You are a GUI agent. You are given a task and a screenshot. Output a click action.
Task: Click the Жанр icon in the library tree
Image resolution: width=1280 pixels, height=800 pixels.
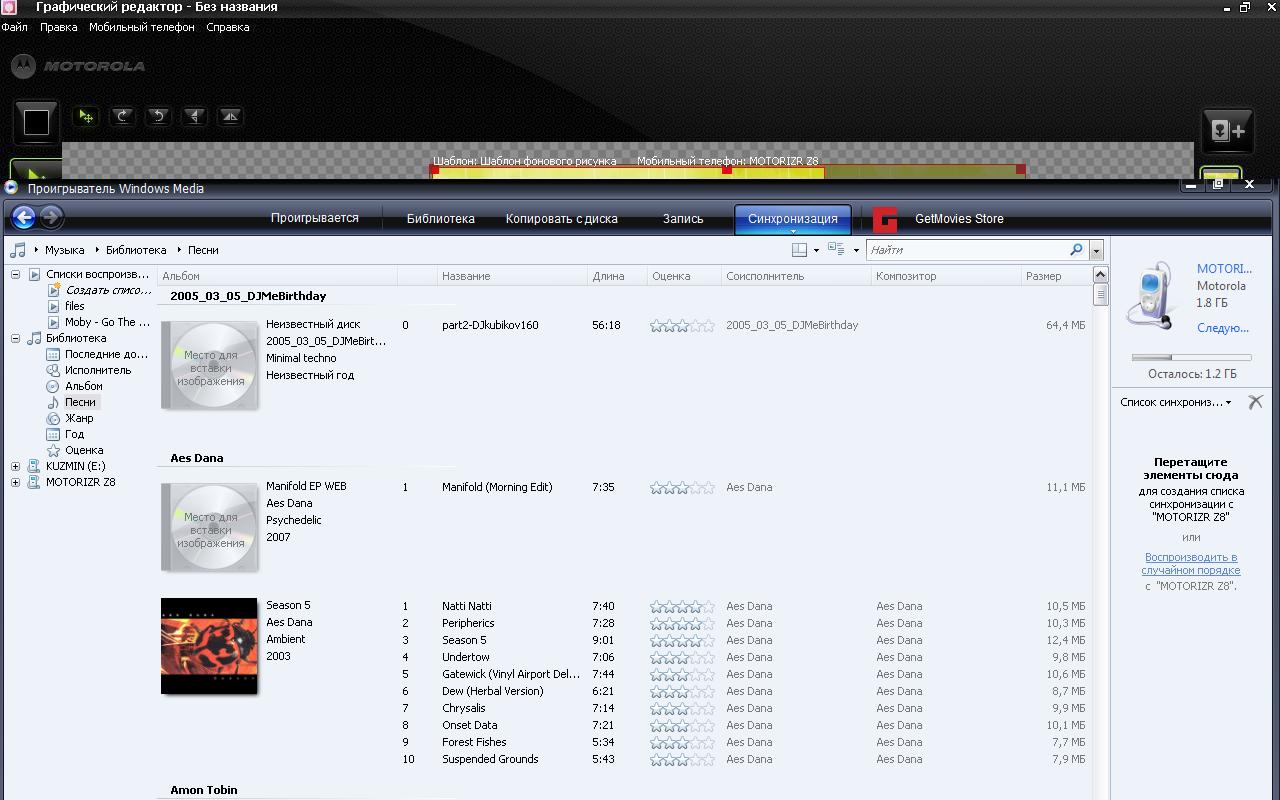(54, 418)
